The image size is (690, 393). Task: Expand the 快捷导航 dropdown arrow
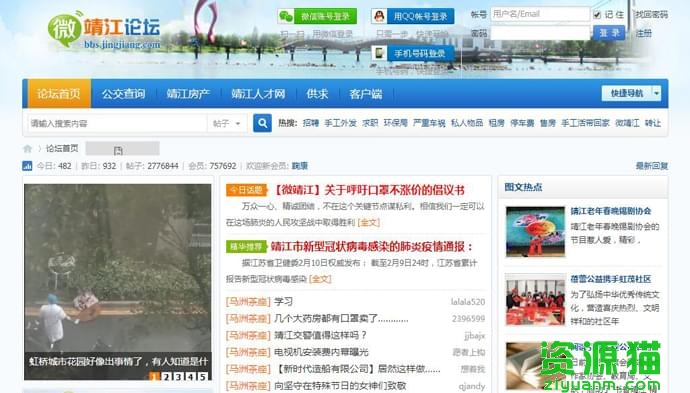[657, 93]
